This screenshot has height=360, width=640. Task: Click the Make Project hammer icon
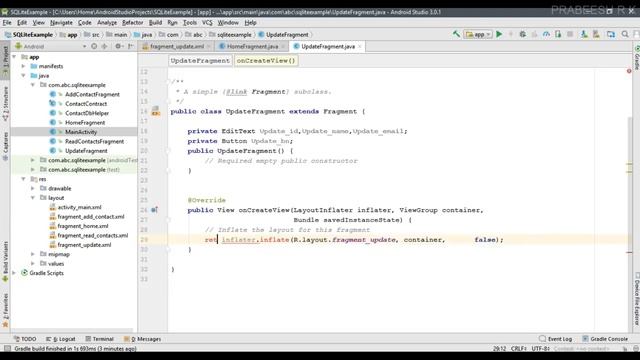(x=456, y=35)
